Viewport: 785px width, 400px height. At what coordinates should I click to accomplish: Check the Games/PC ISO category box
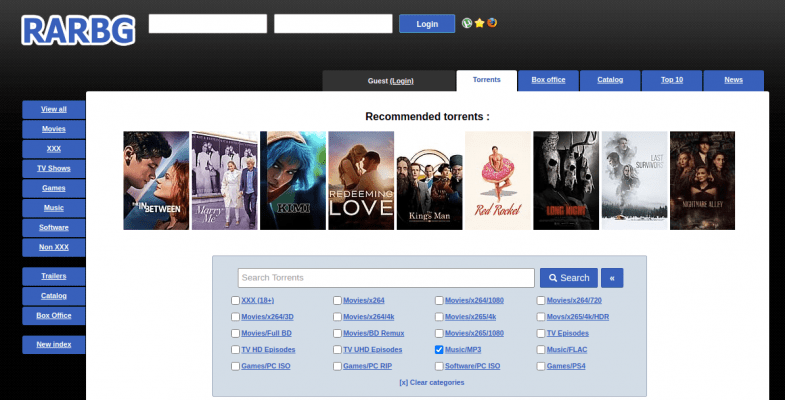tap(236, 366)
